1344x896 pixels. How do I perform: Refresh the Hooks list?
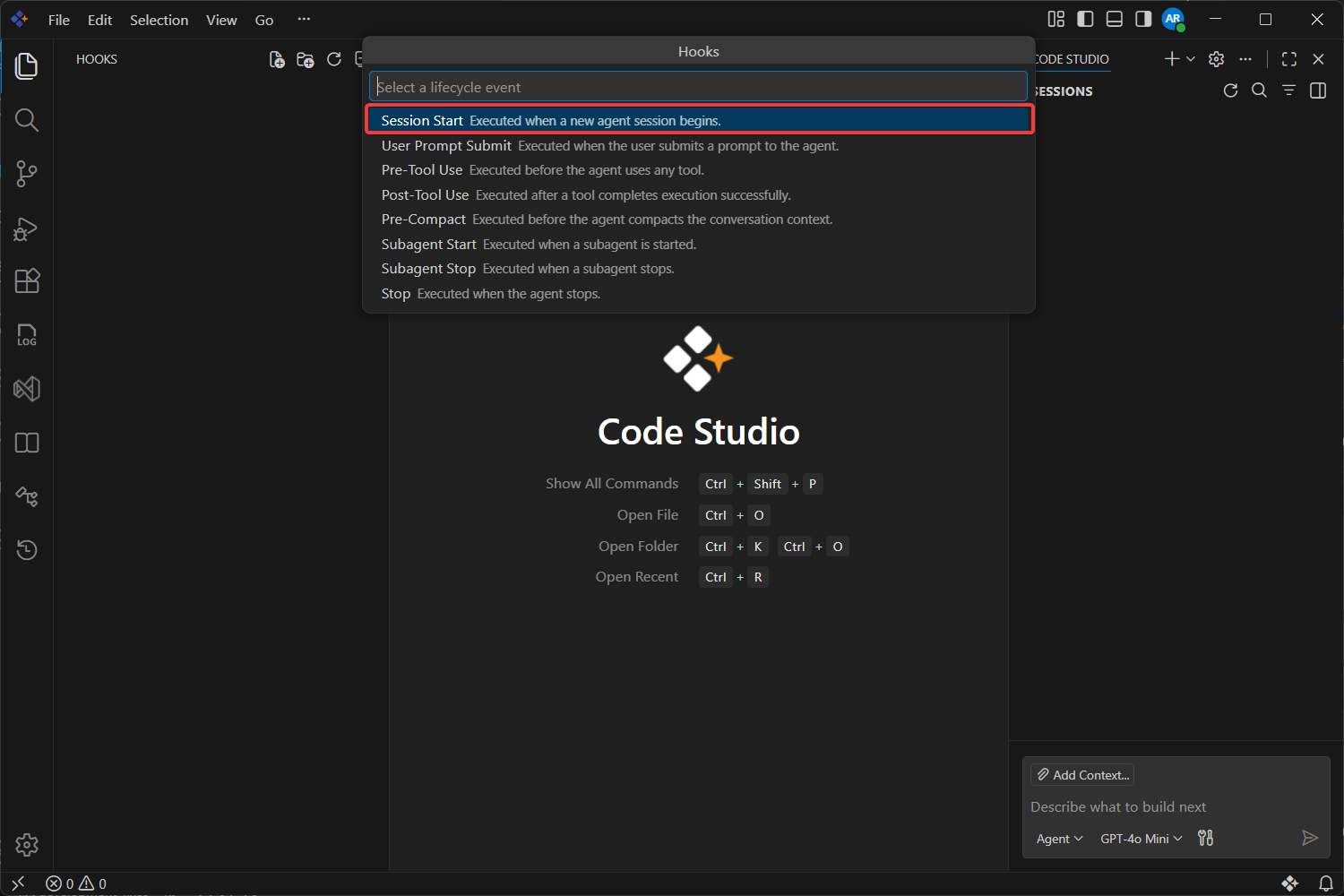point(334,59)
